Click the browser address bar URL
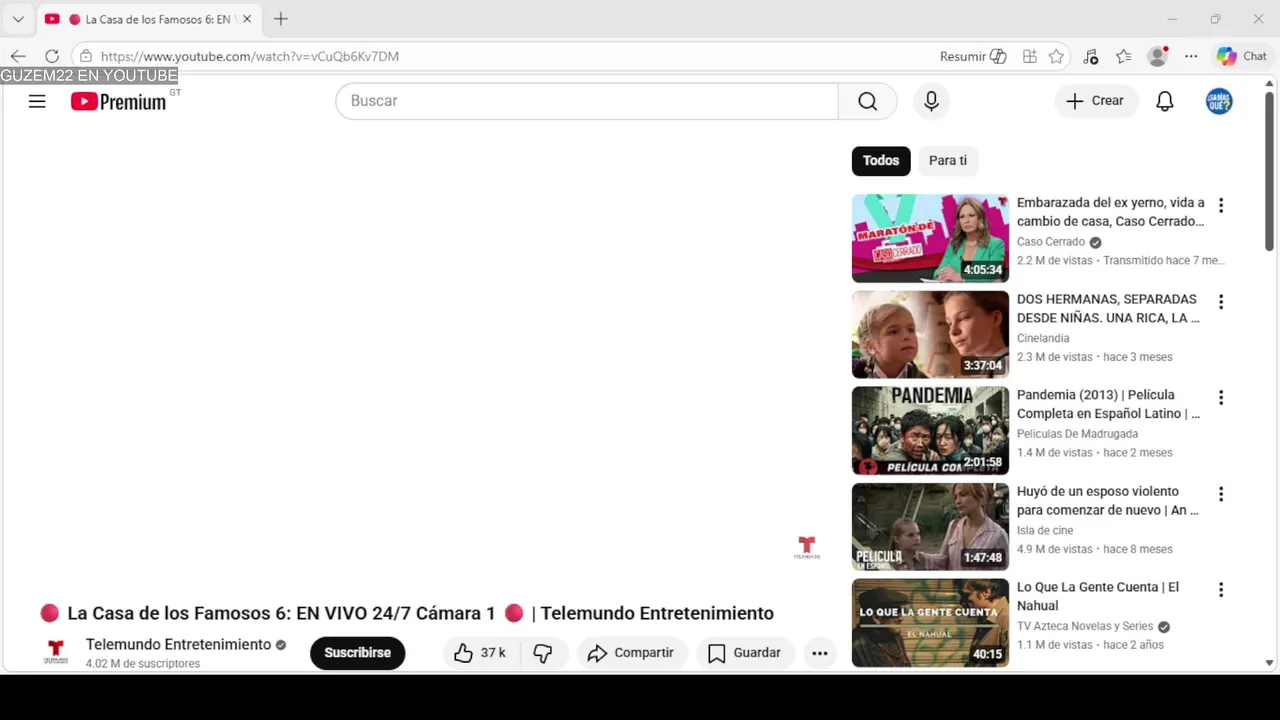Image resolution: width=1280 pixels, height=720 pixels. 250,56
